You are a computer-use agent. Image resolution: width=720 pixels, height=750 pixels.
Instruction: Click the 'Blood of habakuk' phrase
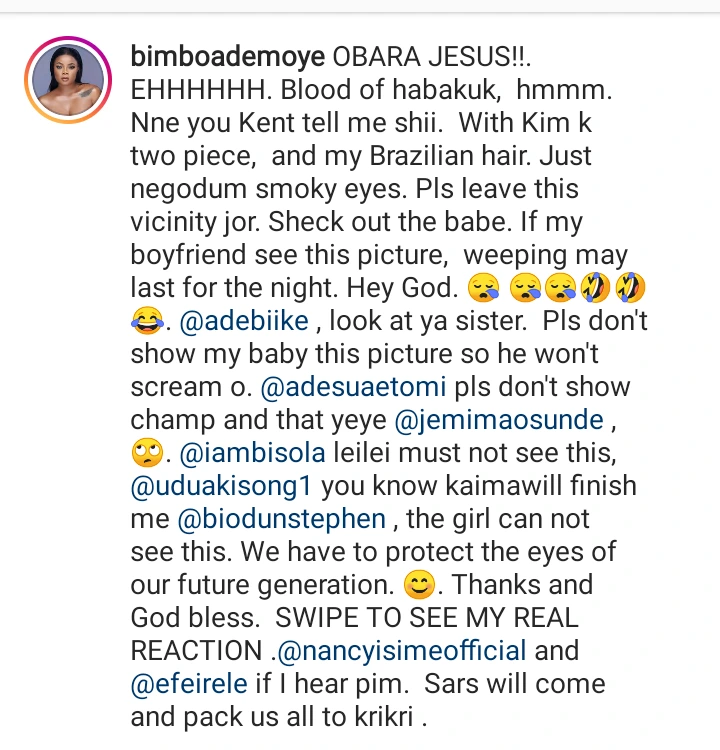tap(390, 90)
